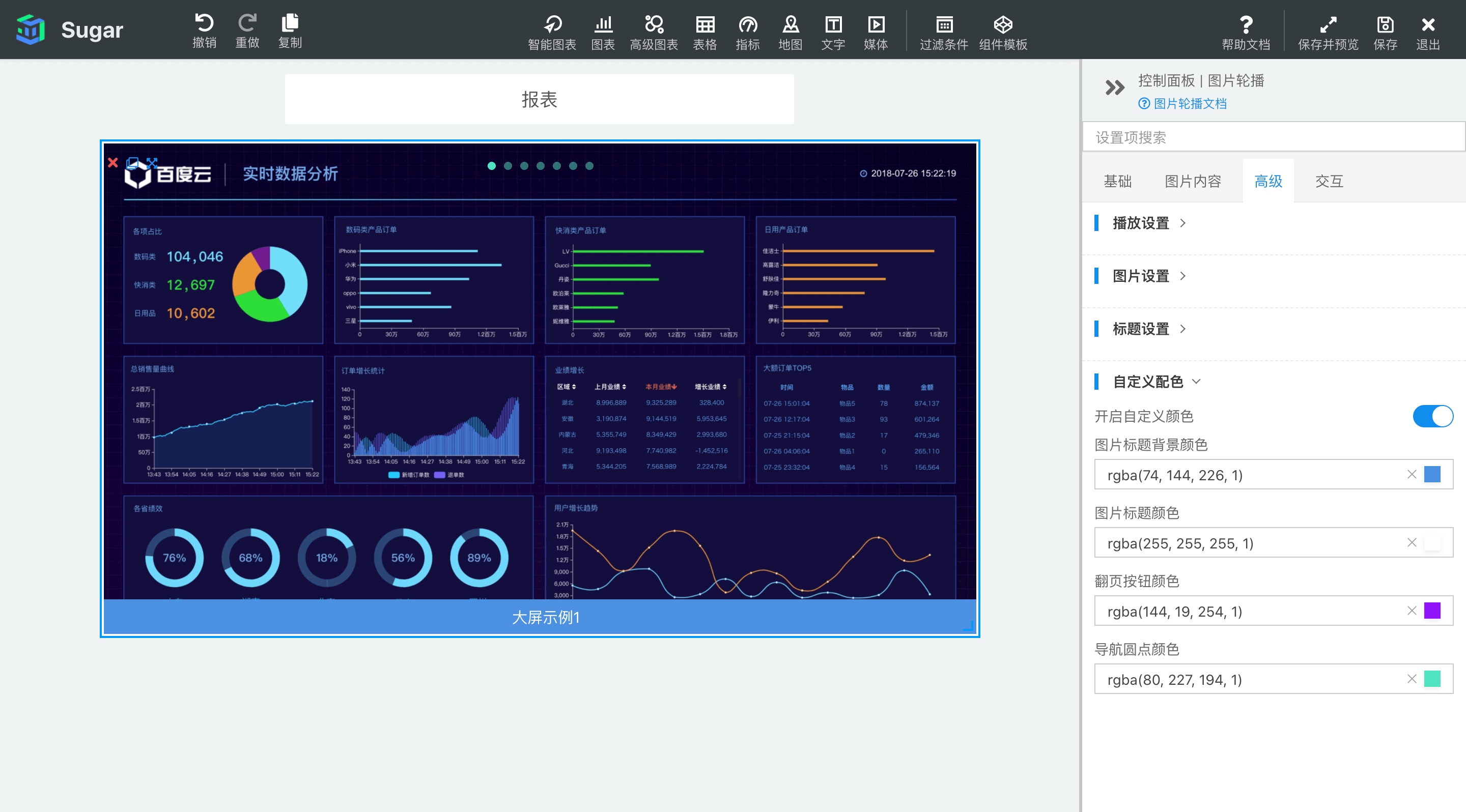Open the blue title background color swatch
Image resolution: width=1466 pixels, height=812 pixels.
point(1432,474)
